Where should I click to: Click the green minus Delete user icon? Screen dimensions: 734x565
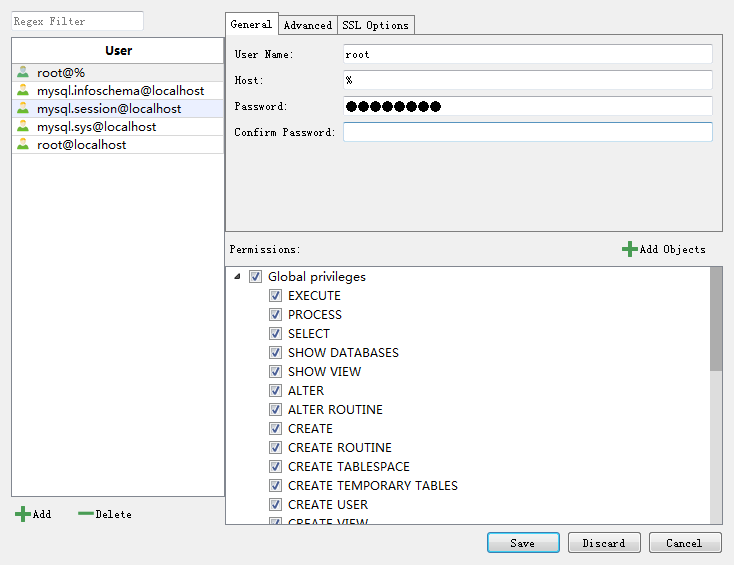click(86, 514)
